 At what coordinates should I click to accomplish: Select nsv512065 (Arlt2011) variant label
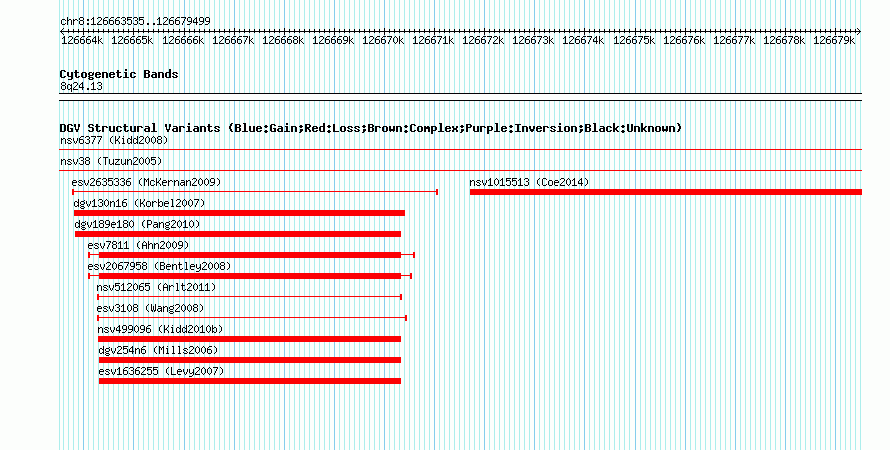[x=156, y=287]
